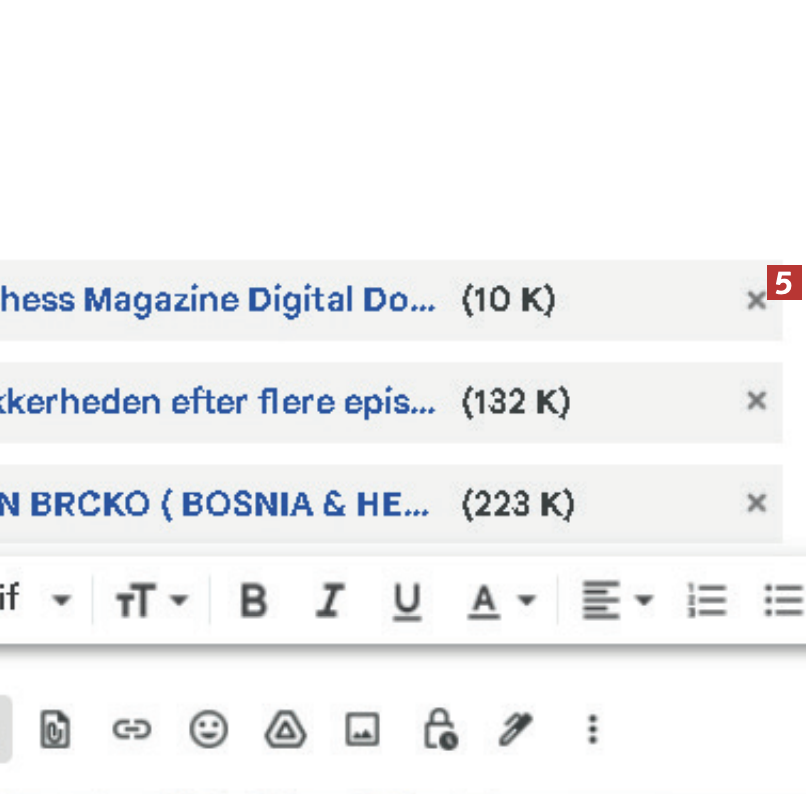Open the emoji picker
806x794 pixels.
pyautogui.click(x=208, y=730)
